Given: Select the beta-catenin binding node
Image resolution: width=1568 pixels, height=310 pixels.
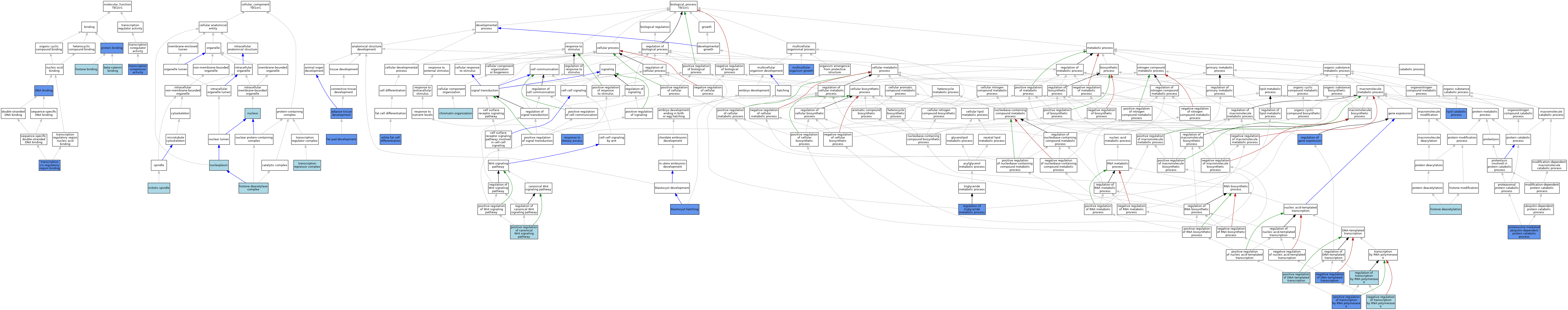Looking at the screenshot, I should coord(113,69).
